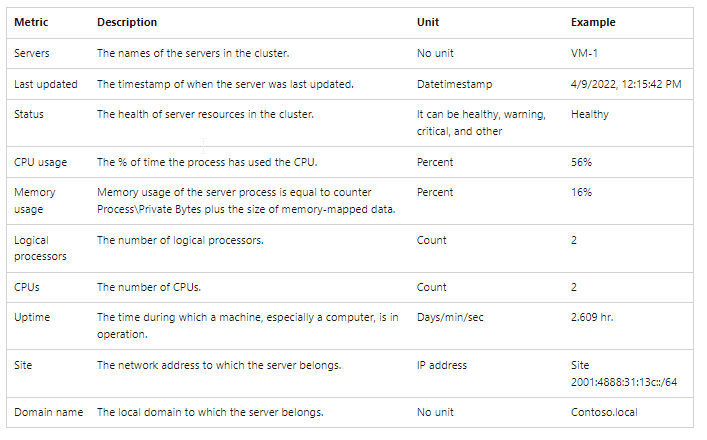Select the 4/9/2022, 12:15:42 PM timestamp
The height and width of the screenshot is (440, 707).
point(626,84)
